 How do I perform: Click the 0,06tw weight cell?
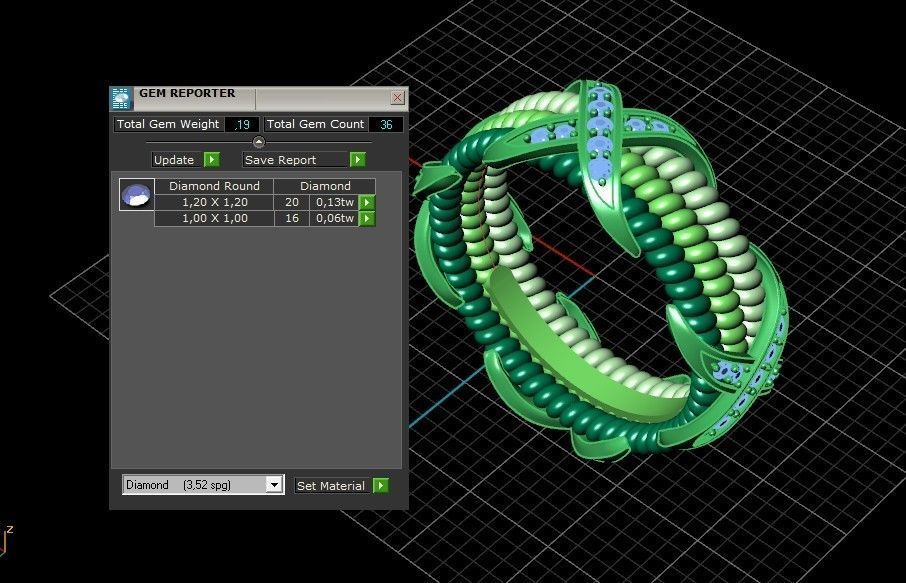pyautogui.click(x=335, y=218)
